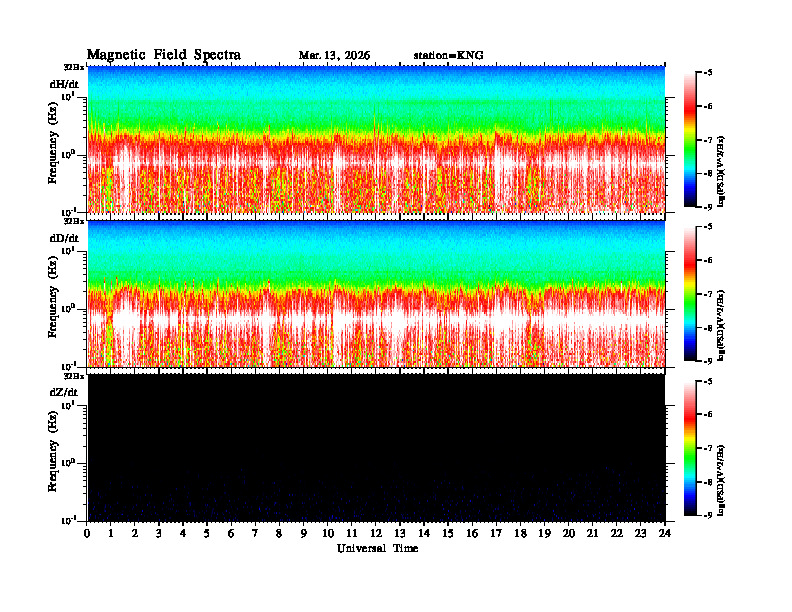
Task: Click the "Universal Time" axis label
Action: (377, 548)
